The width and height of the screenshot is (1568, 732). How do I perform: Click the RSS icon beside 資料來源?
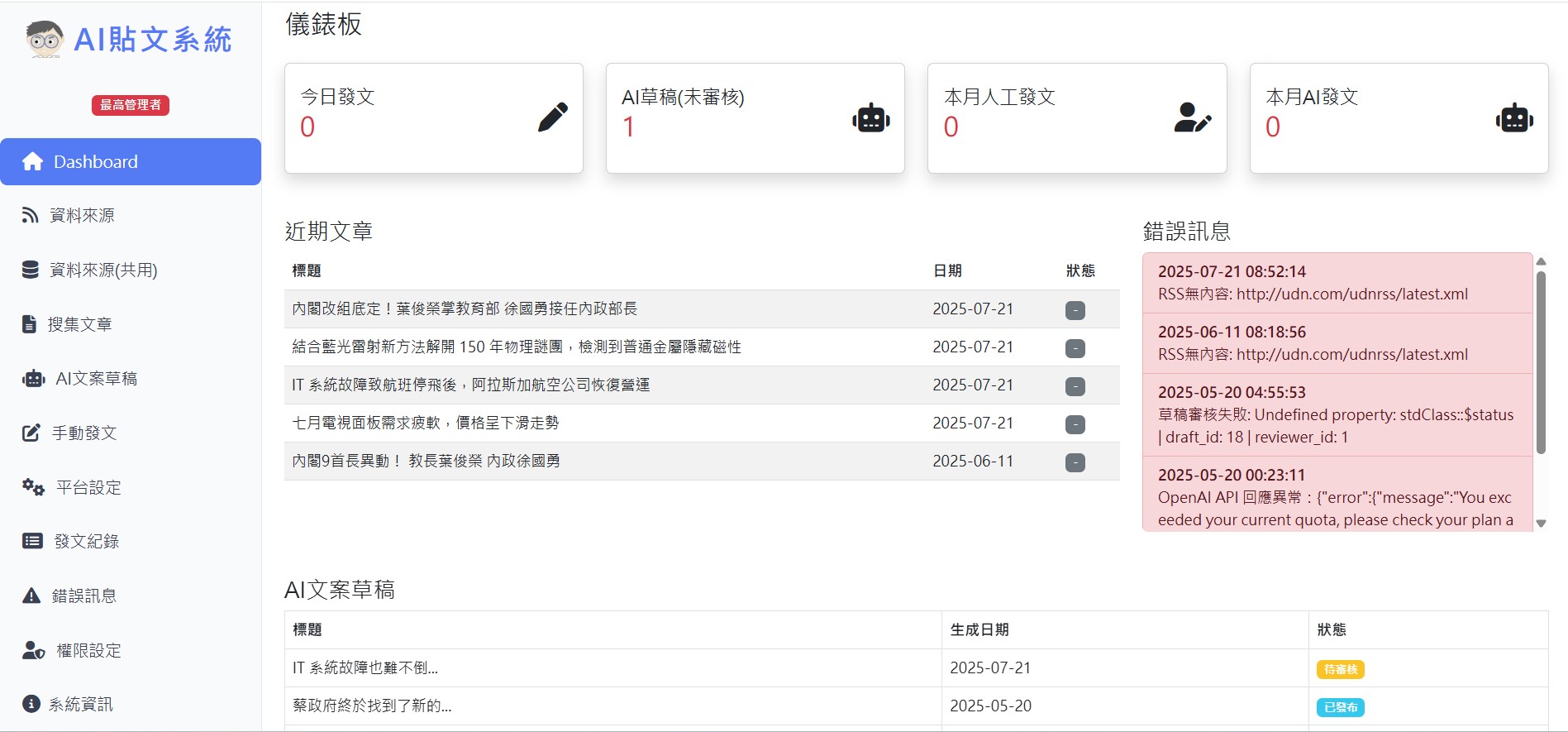(30, 215)
